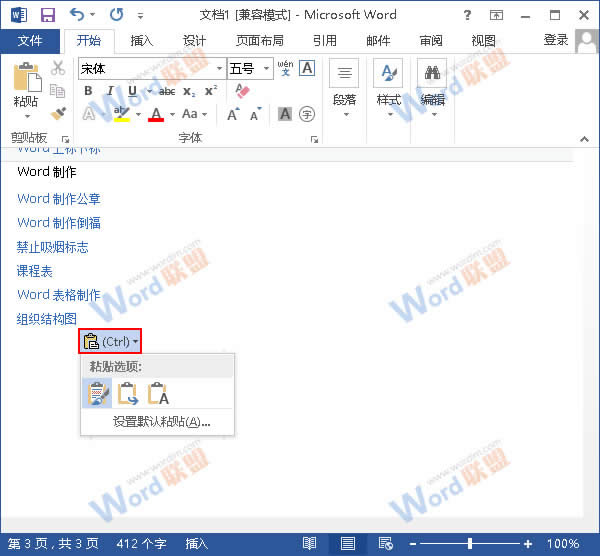Click the zoom slider handle

470,543
